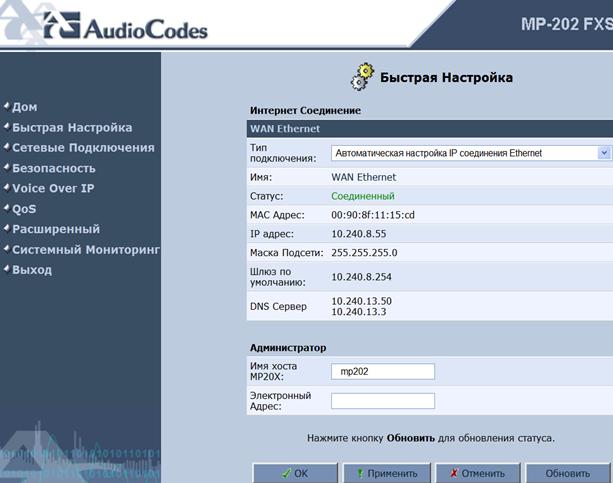Click the bullet icon next to Дом

pos(7,106)
